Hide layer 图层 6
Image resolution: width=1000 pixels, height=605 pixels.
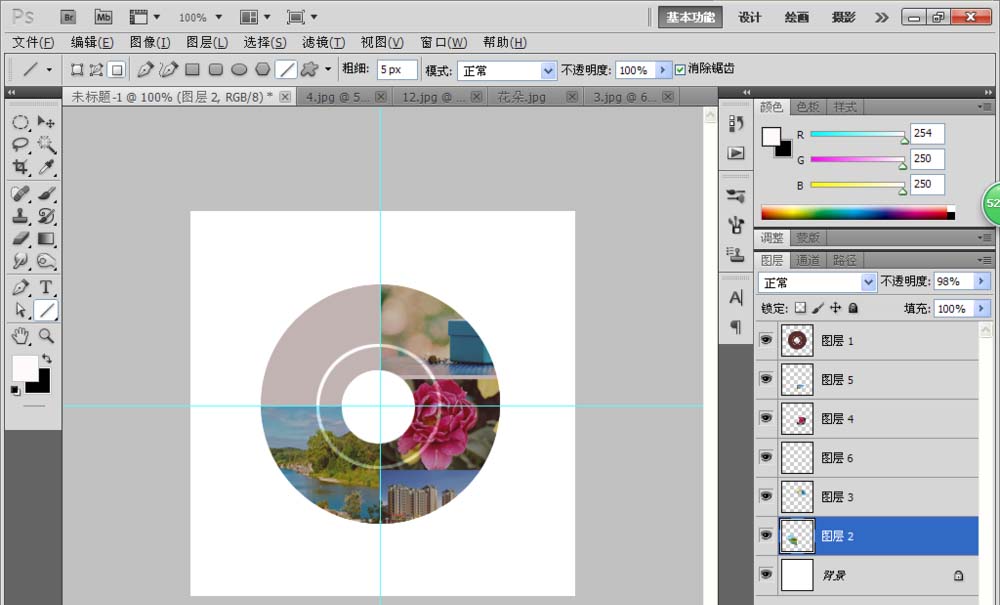point(766,456)
